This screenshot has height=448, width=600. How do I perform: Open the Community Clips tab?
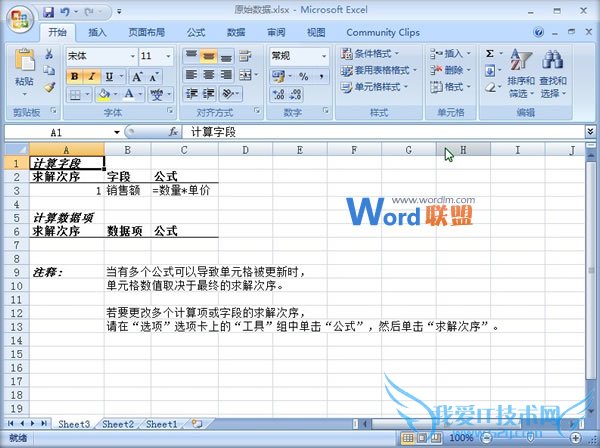(x=383, y=33)
